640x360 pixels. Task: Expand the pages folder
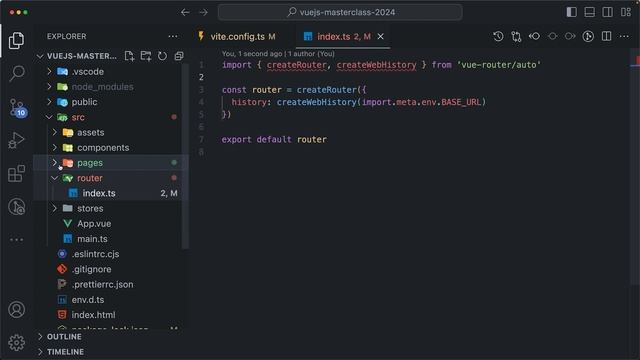55,162
